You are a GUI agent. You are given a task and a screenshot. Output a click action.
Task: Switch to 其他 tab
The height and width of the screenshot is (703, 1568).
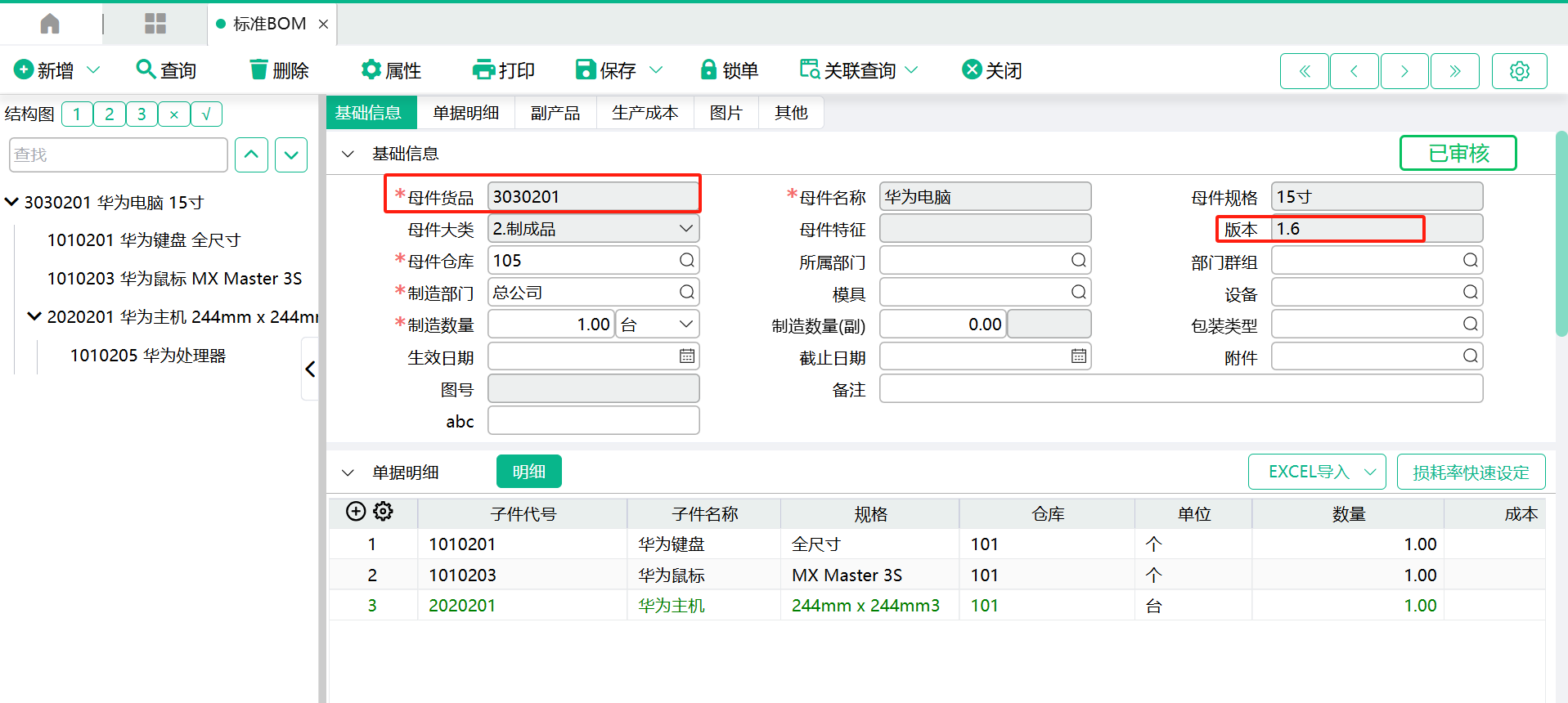point(791,113)
